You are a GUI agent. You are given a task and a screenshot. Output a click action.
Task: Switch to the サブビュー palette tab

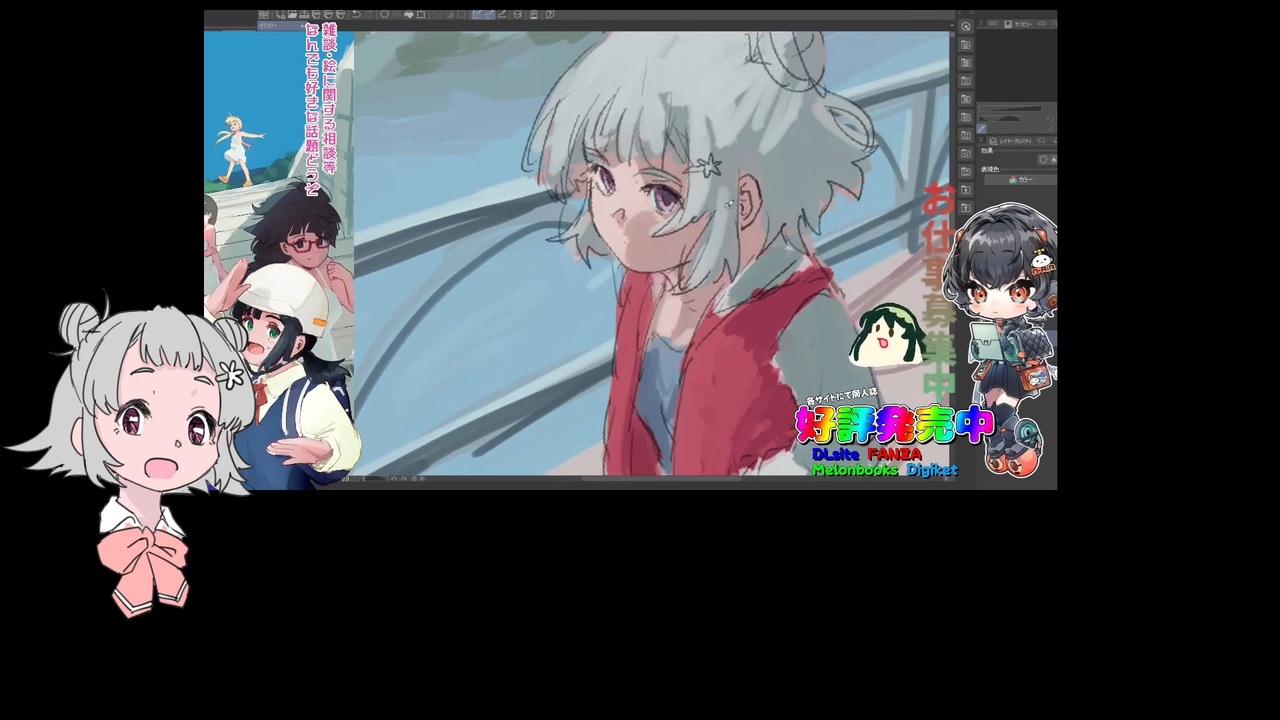1019,23
